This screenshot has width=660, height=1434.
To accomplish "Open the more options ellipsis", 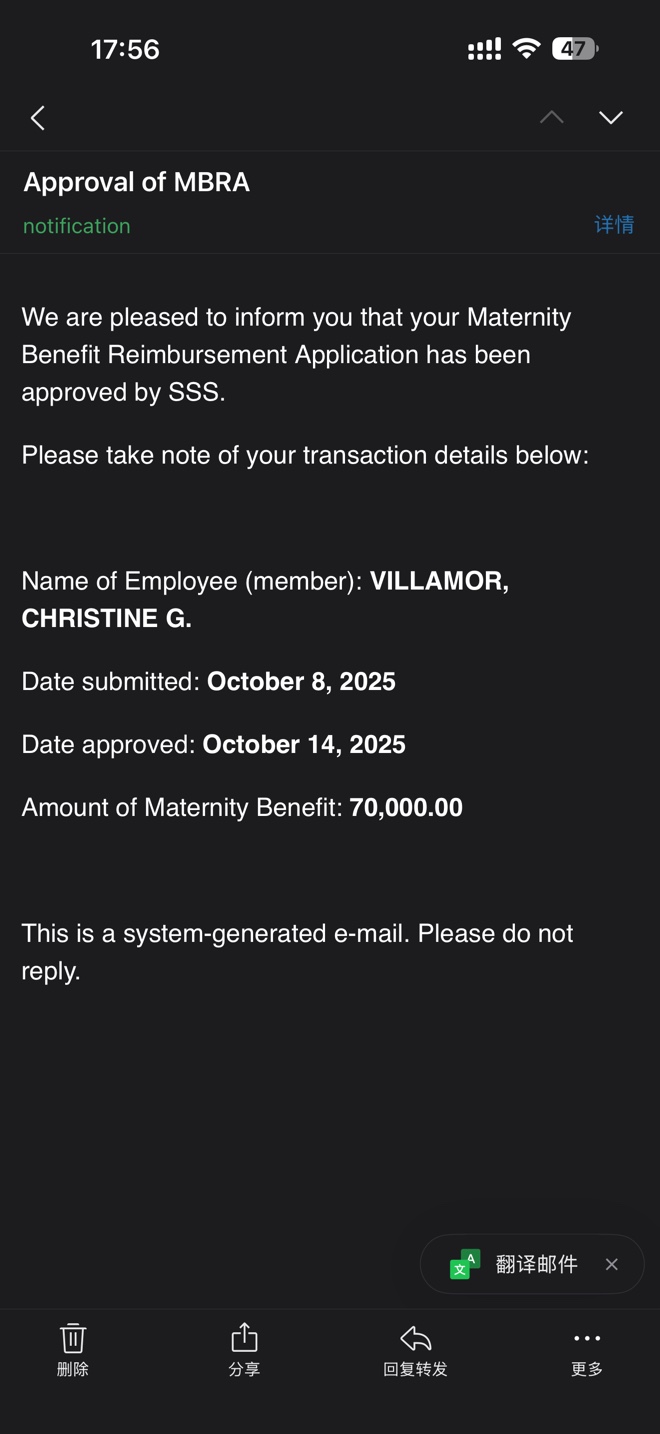I will coord(587,1338).
